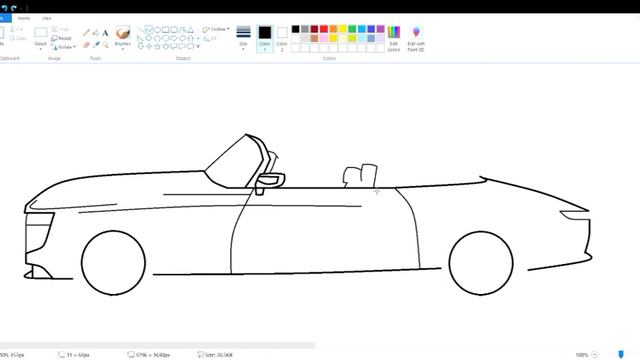This screenshot has height=360, width=640.
Task: Click the zoom out minus button
Action: click(594, 355)
